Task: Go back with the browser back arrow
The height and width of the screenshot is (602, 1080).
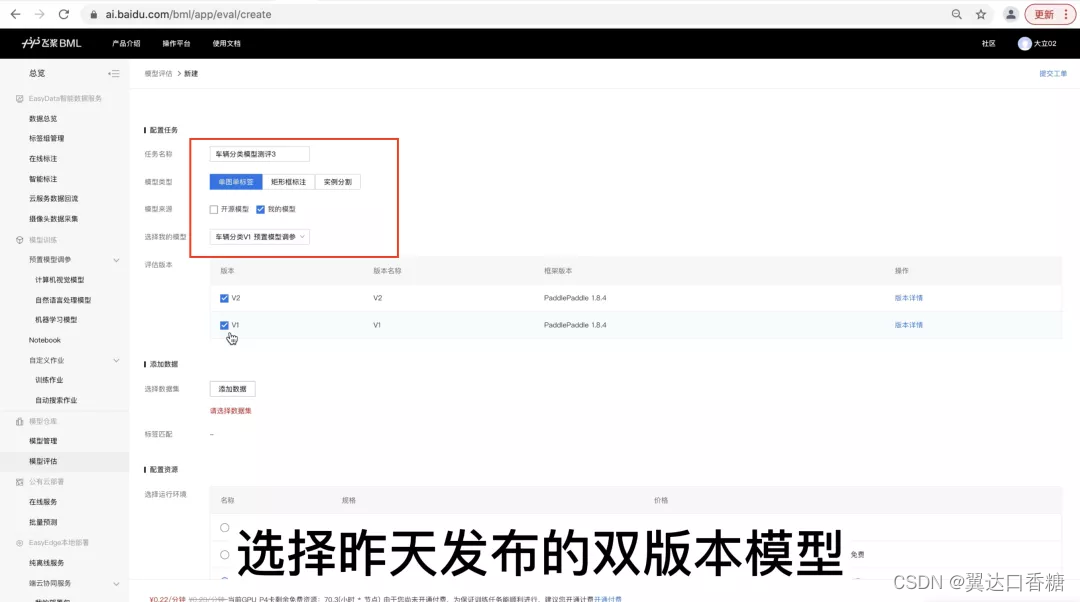Action: pyautogui.click(x=15, y=14)
